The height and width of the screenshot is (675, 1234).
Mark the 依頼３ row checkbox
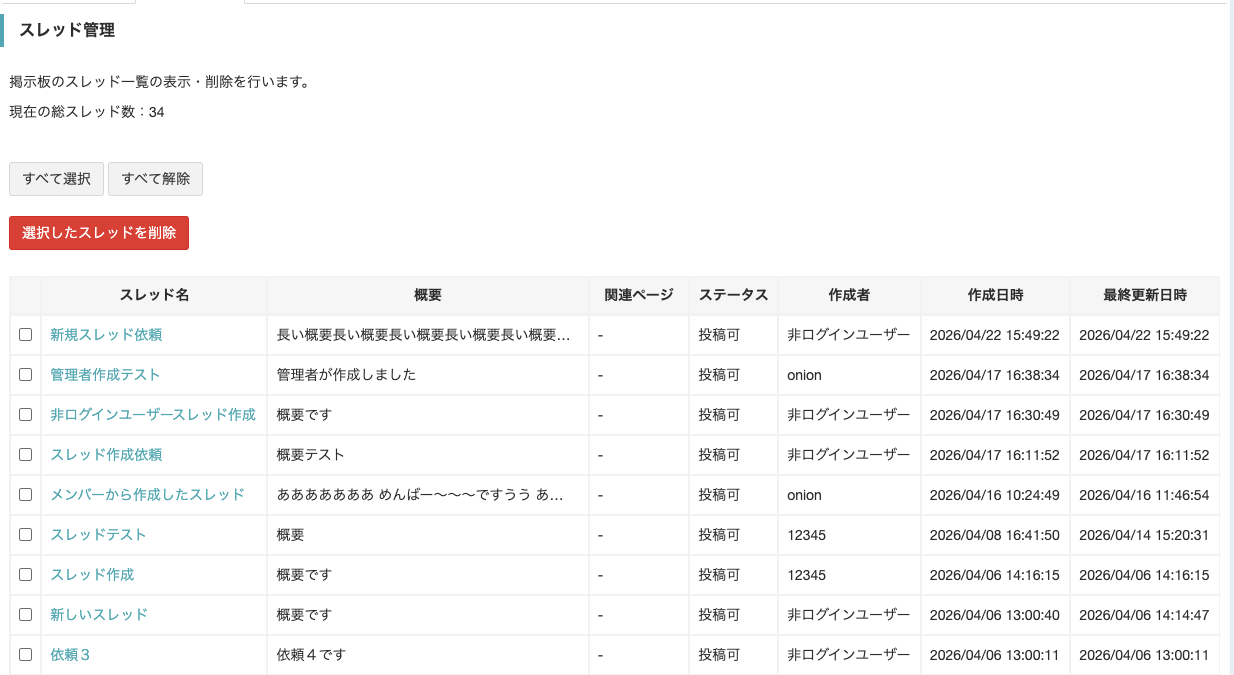[26, 655]
